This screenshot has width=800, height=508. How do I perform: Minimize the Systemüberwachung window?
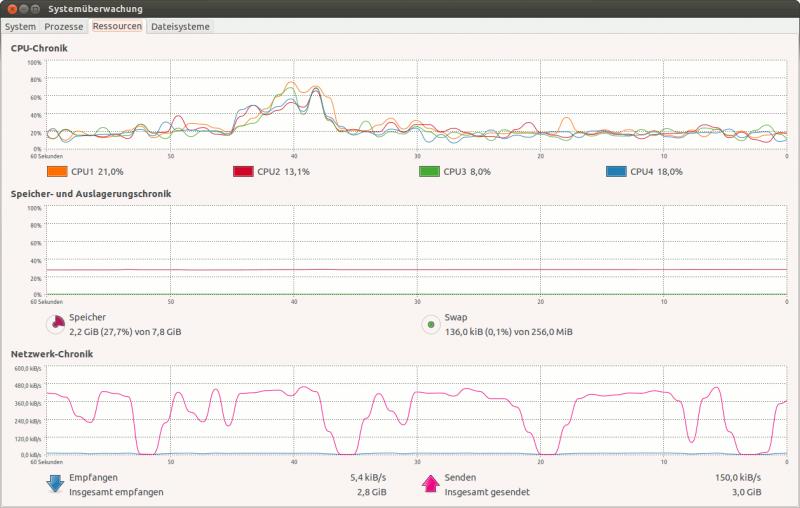pyautogui.click(x=23, y=9)
